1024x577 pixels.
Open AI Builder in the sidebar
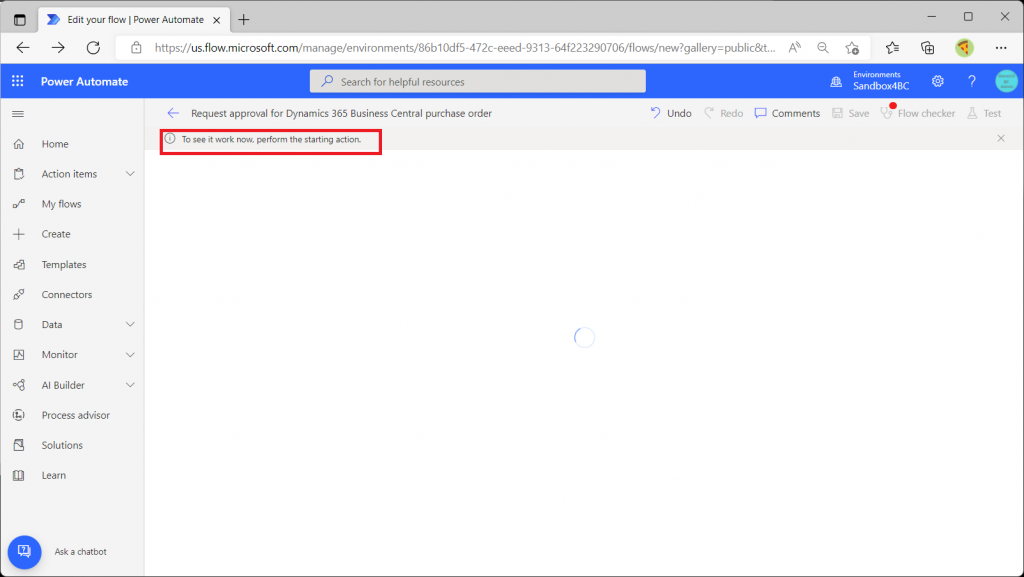tap(63, 385)
